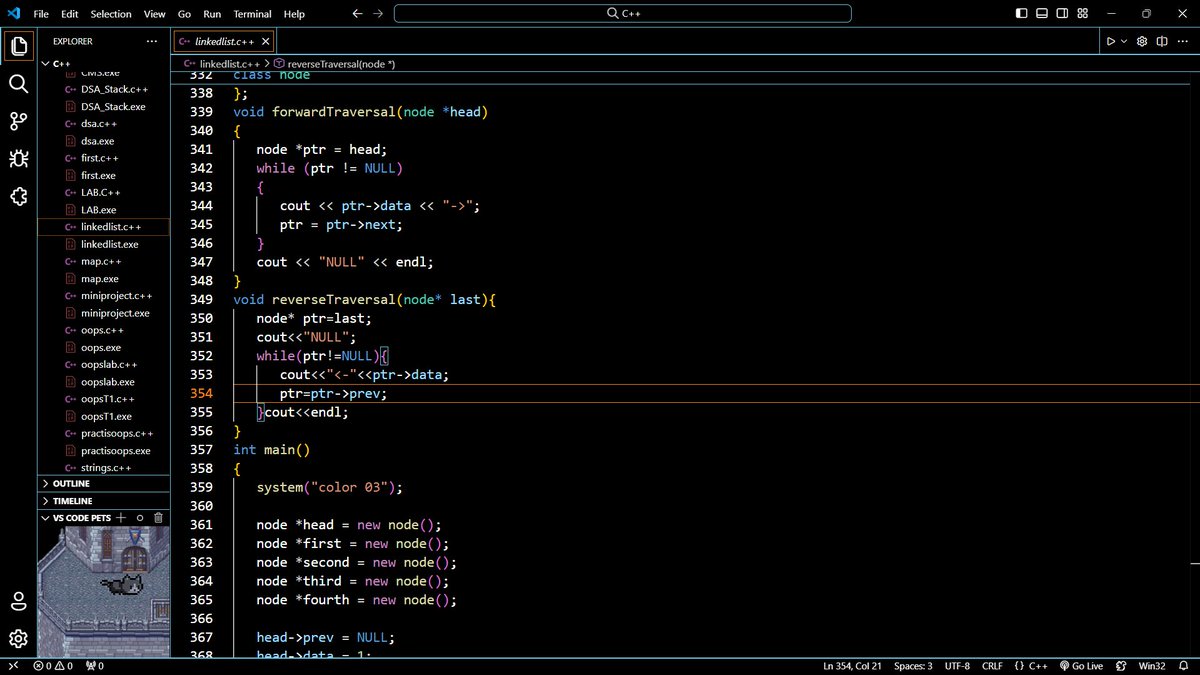Image resolution: width=1200 pixels, height=675 pixels.
Task: Open map.c++ in the file tree
Action: 104,261
